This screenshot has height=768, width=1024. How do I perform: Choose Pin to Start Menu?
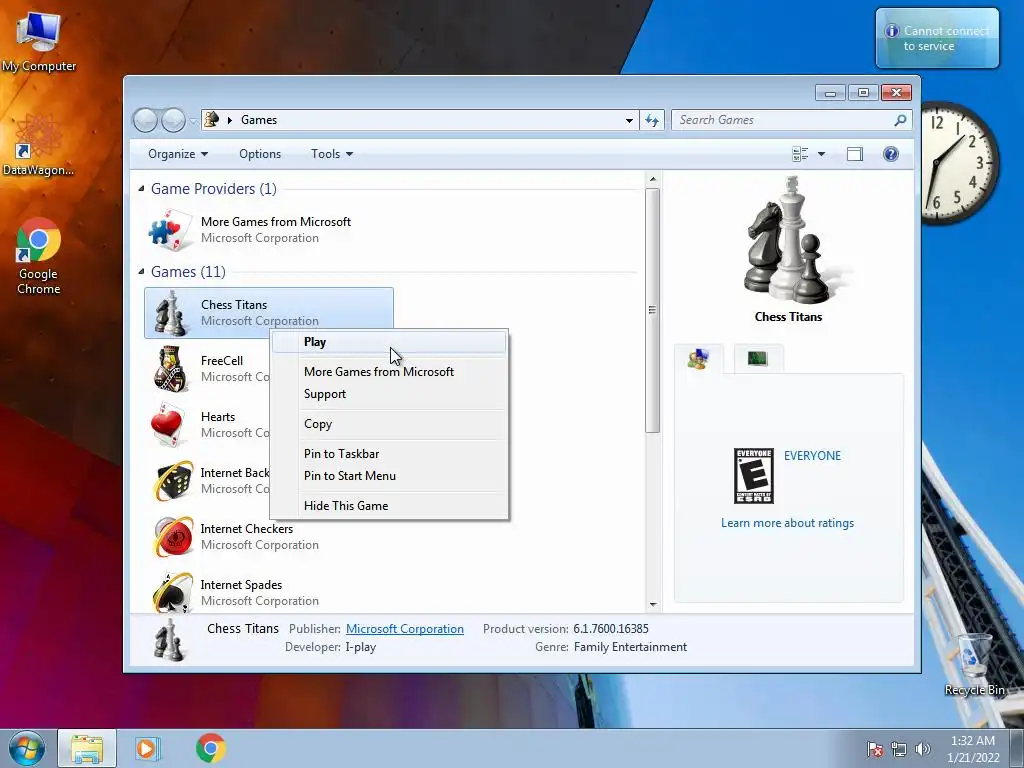389,476
